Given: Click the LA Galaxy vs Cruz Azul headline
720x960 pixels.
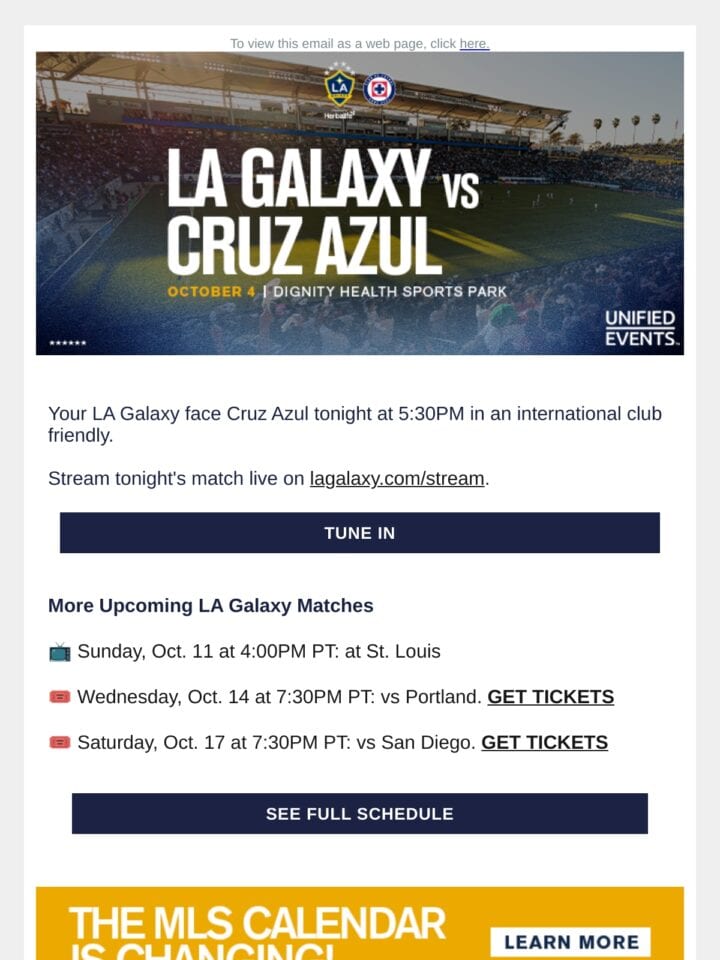Looking at the screenshot, I should tap(323, 211).
